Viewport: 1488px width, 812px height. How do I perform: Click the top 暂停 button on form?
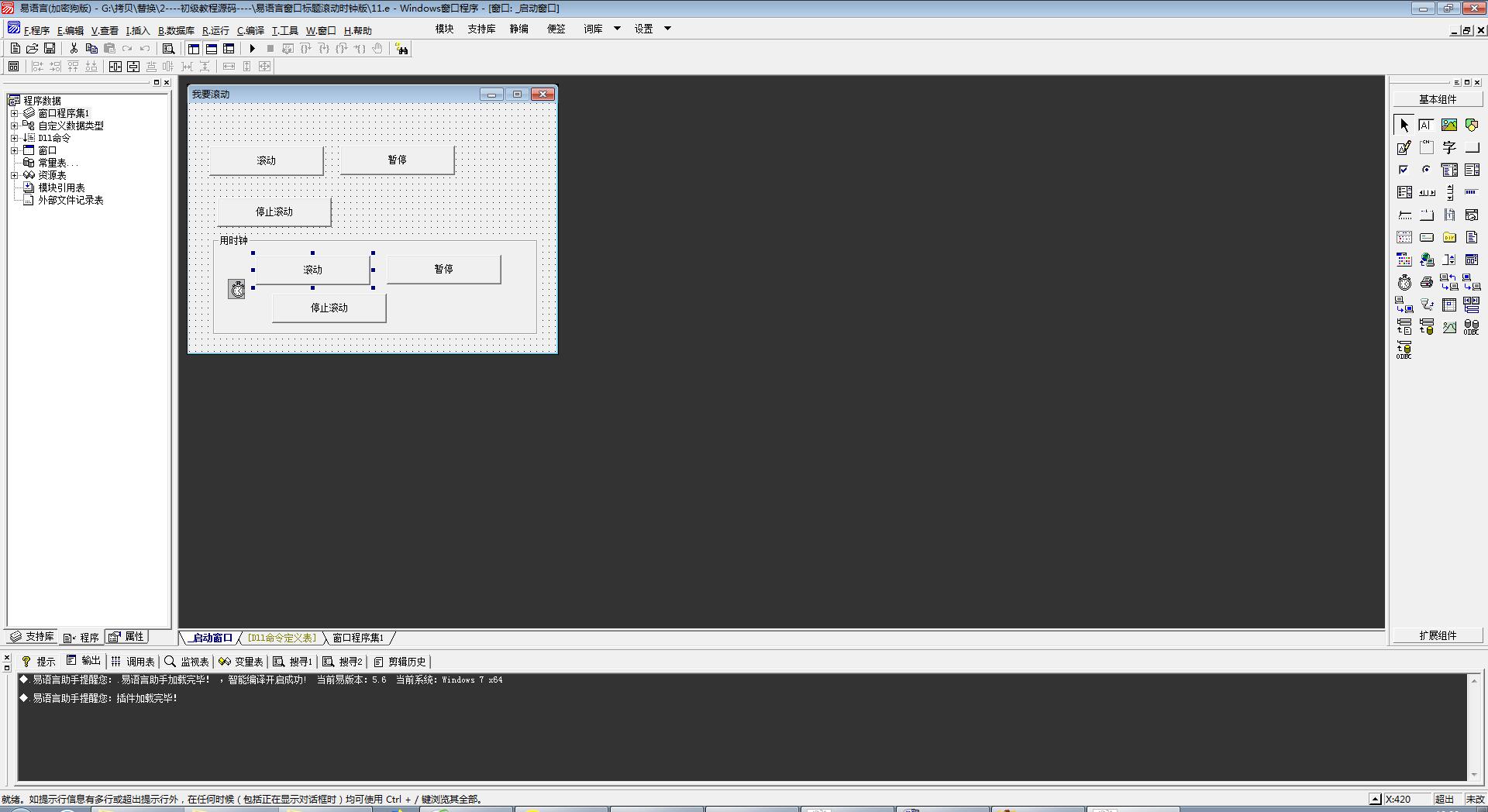(397, 160)
